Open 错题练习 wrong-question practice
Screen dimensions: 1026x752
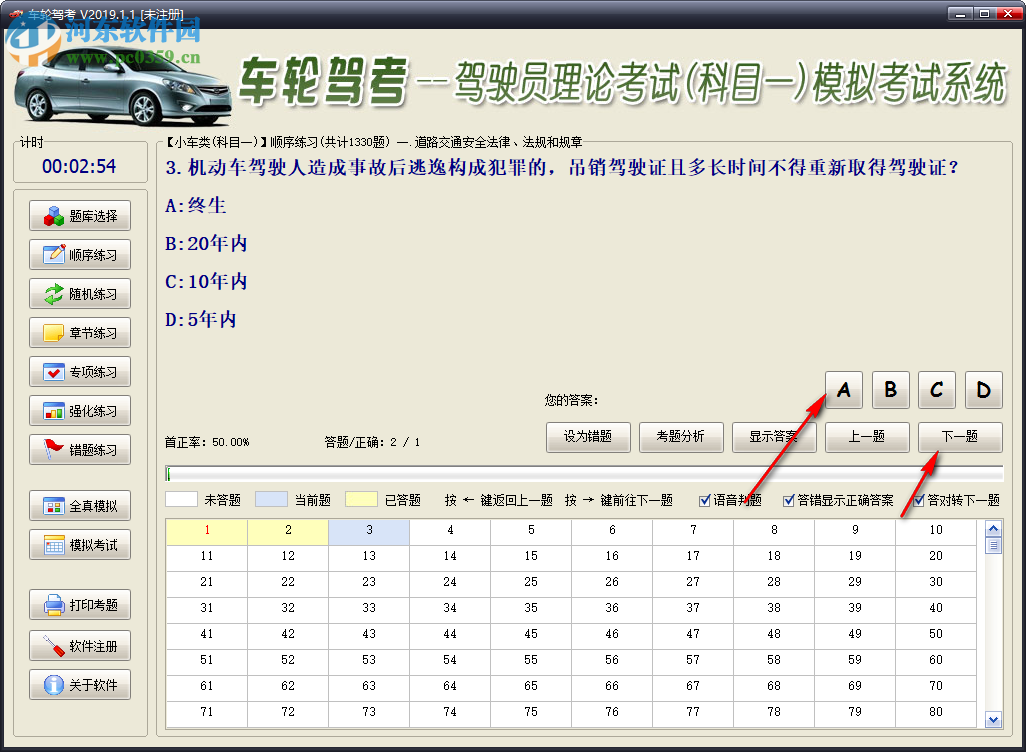tap(79, 449)
